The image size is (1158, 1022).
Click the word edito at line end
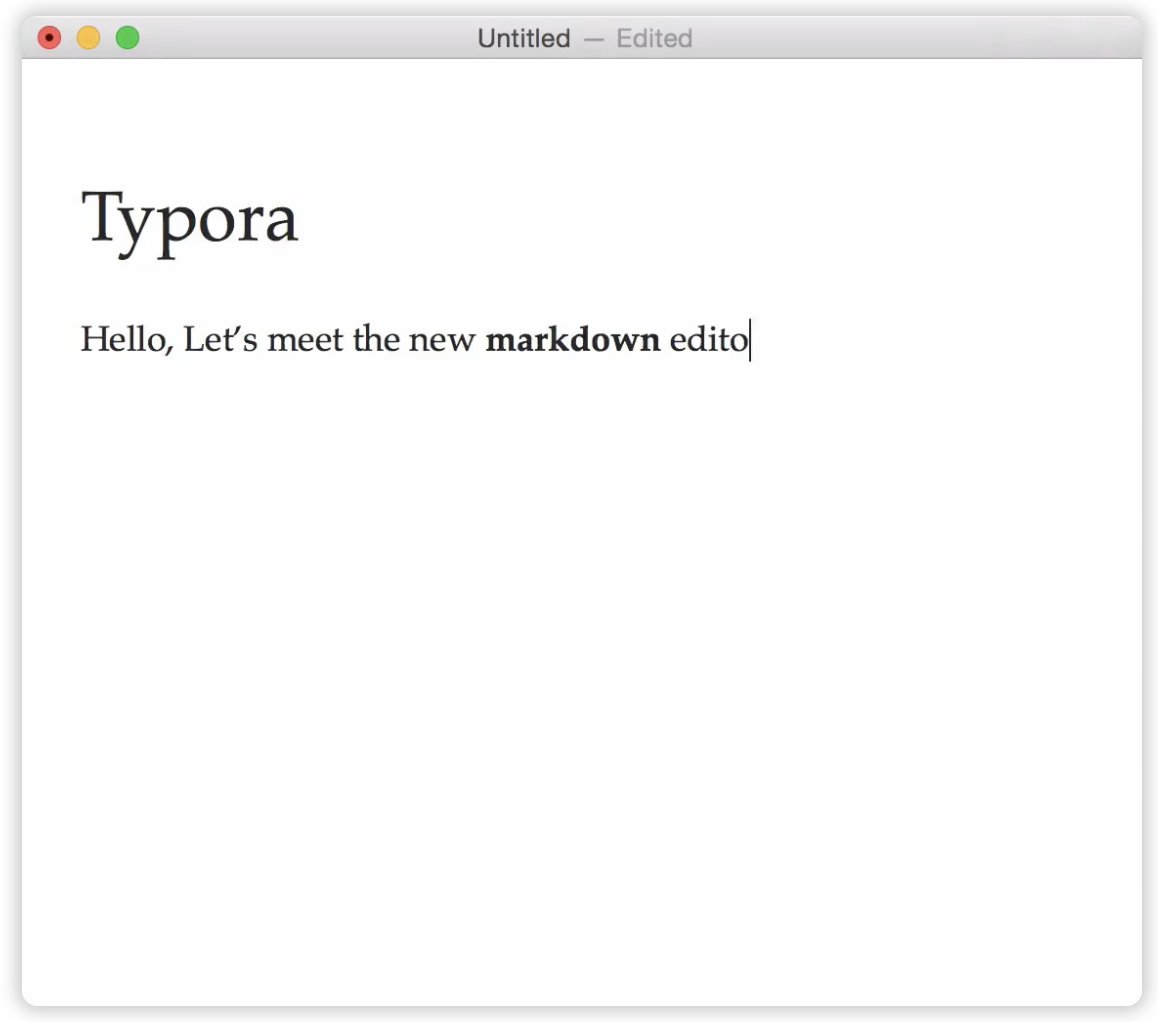(708, 340)
